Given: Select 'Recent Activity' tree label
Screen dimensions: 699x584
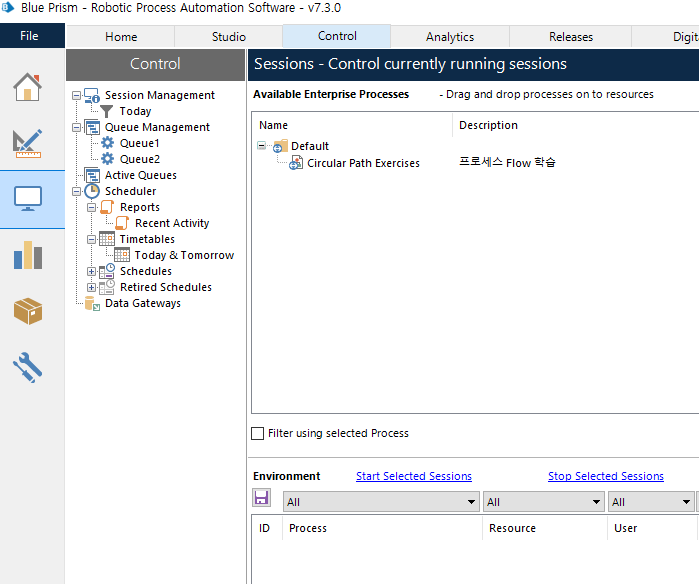Looking at the screenshot, I should tap(172, 223).
